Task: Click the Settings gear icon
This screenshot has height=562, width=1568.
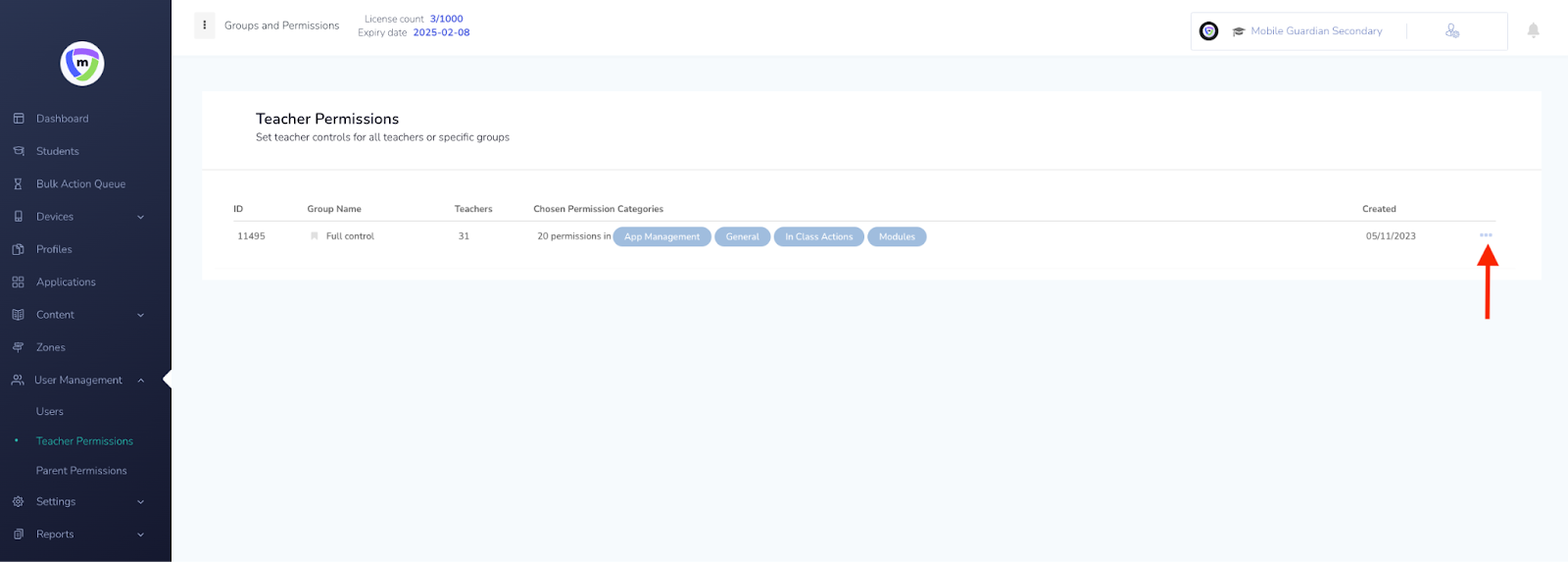Action: point(18,501)
